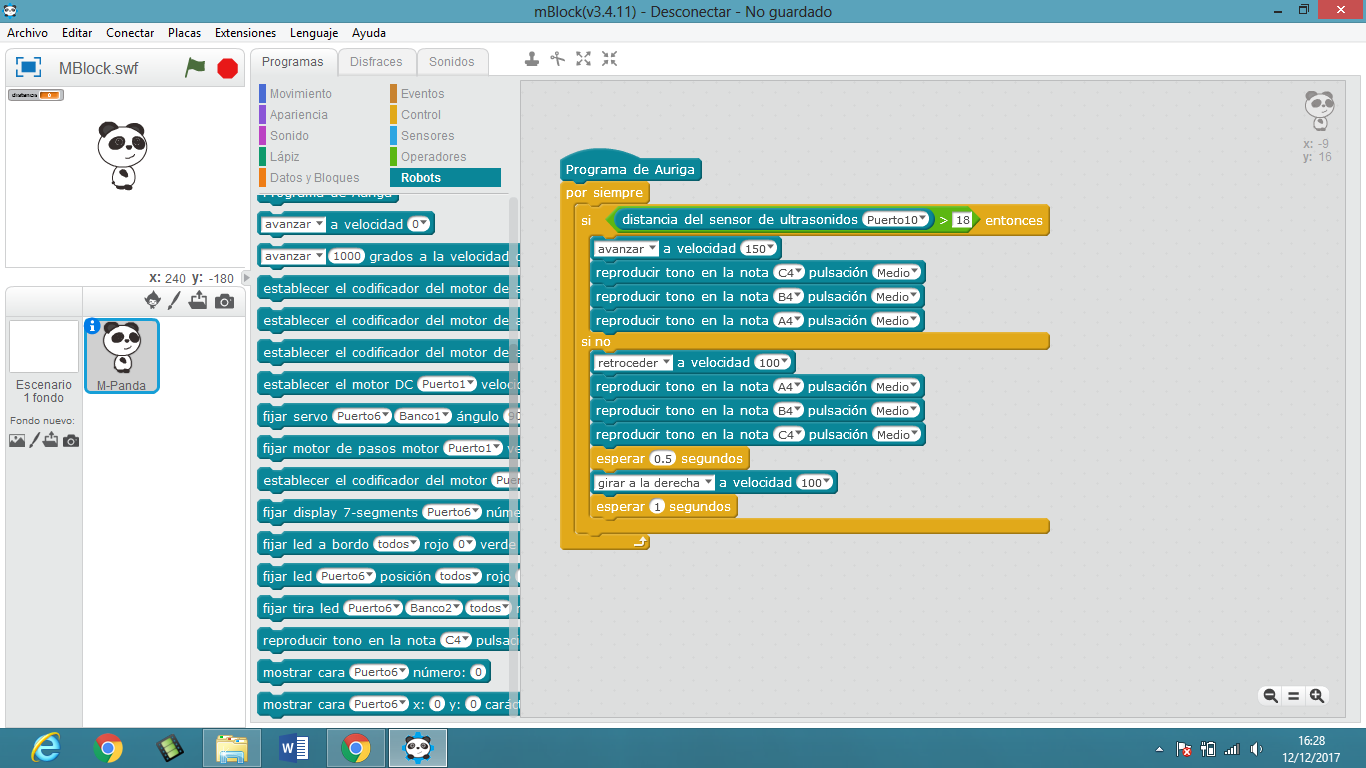The height and width of the screenshot is (768, 1366).
Task: Reset script zoom with equals icon
Action: point(1293,696)
